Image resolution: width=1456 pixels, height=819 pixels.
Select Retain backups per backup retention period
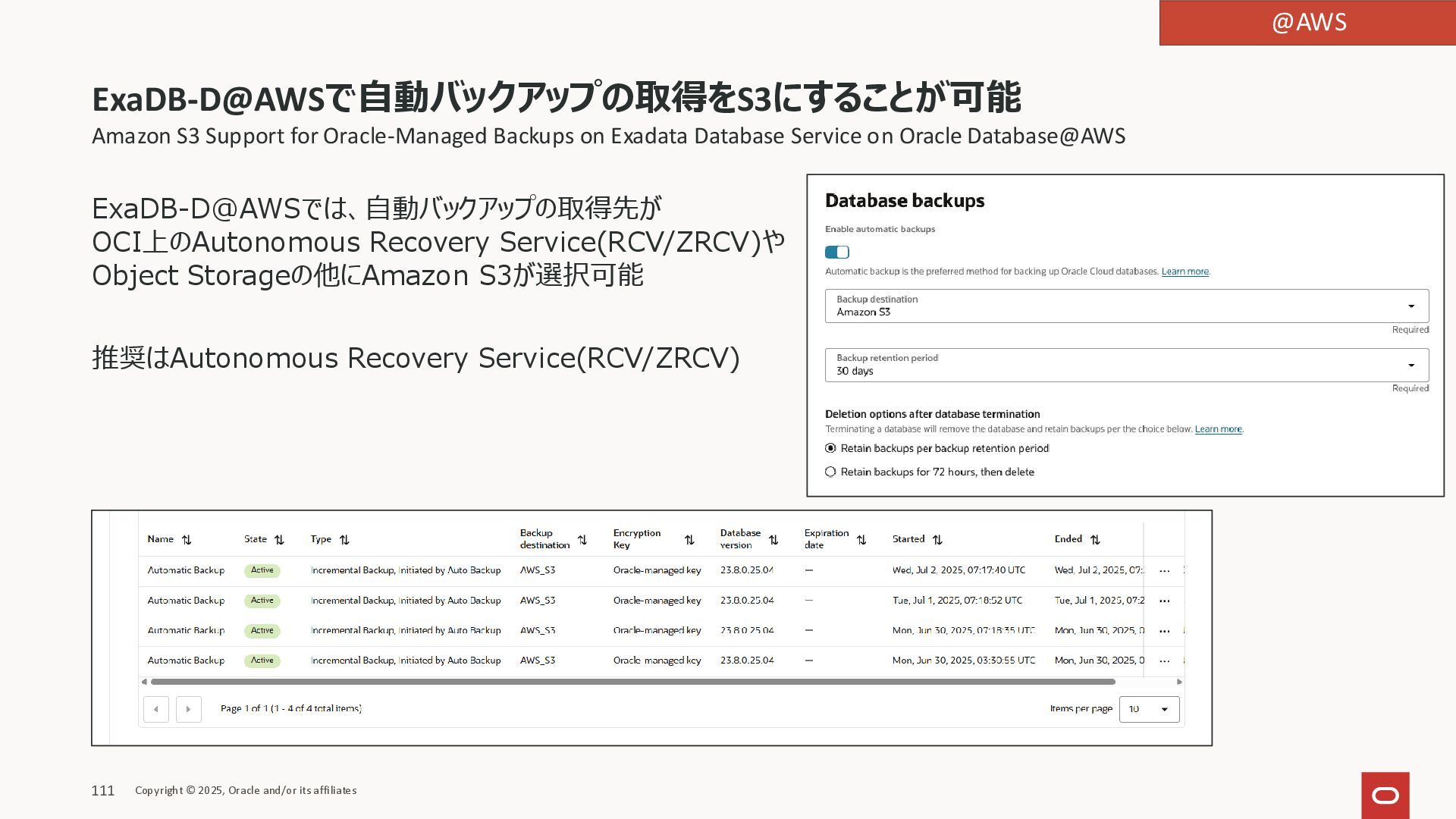tap(830, 448)
